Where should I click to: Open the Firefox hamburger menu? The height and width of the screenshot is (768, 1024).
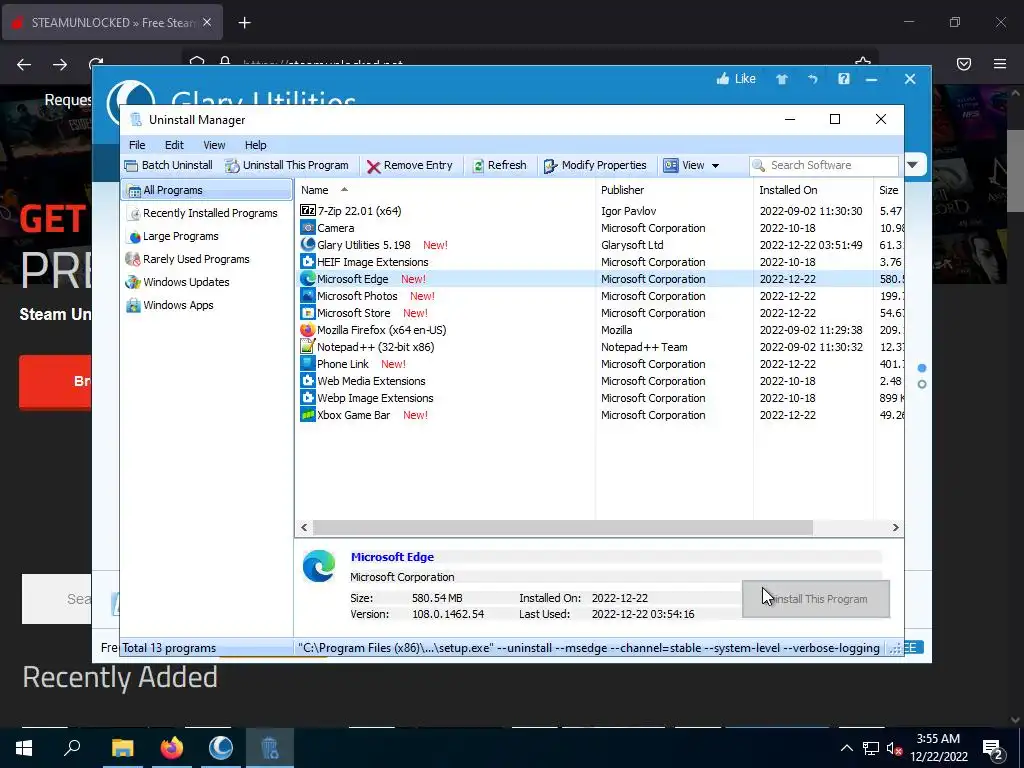1000,64
